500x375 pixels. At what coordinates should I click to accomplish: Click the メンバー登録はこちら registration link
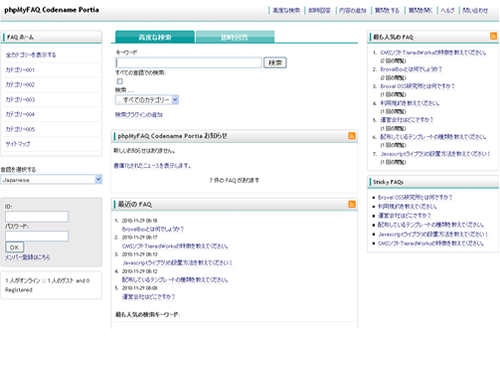coord(28,257)
